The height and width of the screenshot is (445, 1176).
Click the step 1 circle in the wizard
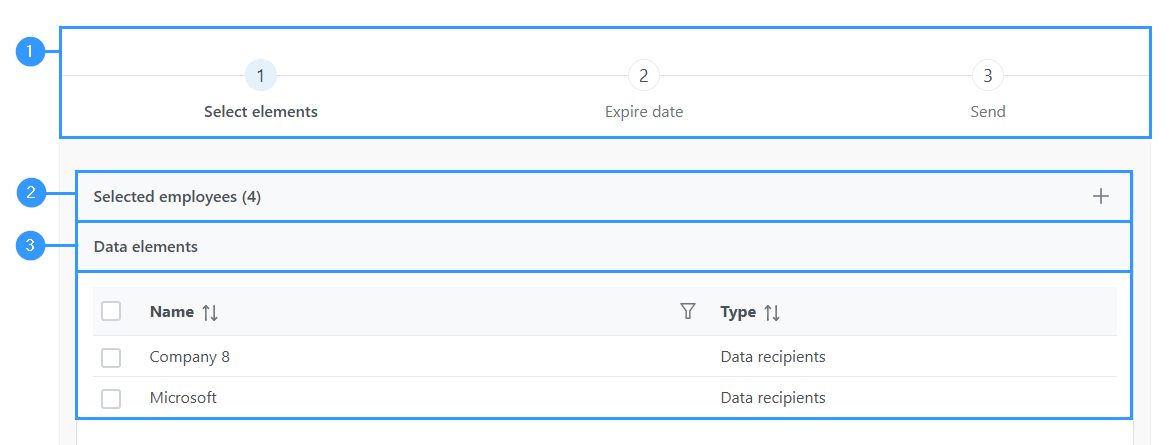pyautogui.click(x=261, y=75)
